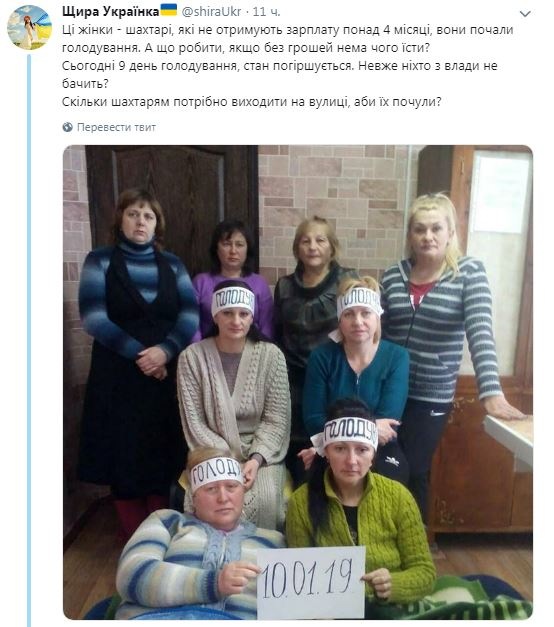Click the 10.01.19 paper sign in the photo
This screenshot has height=627, width=554.
[x=311, y=582]
